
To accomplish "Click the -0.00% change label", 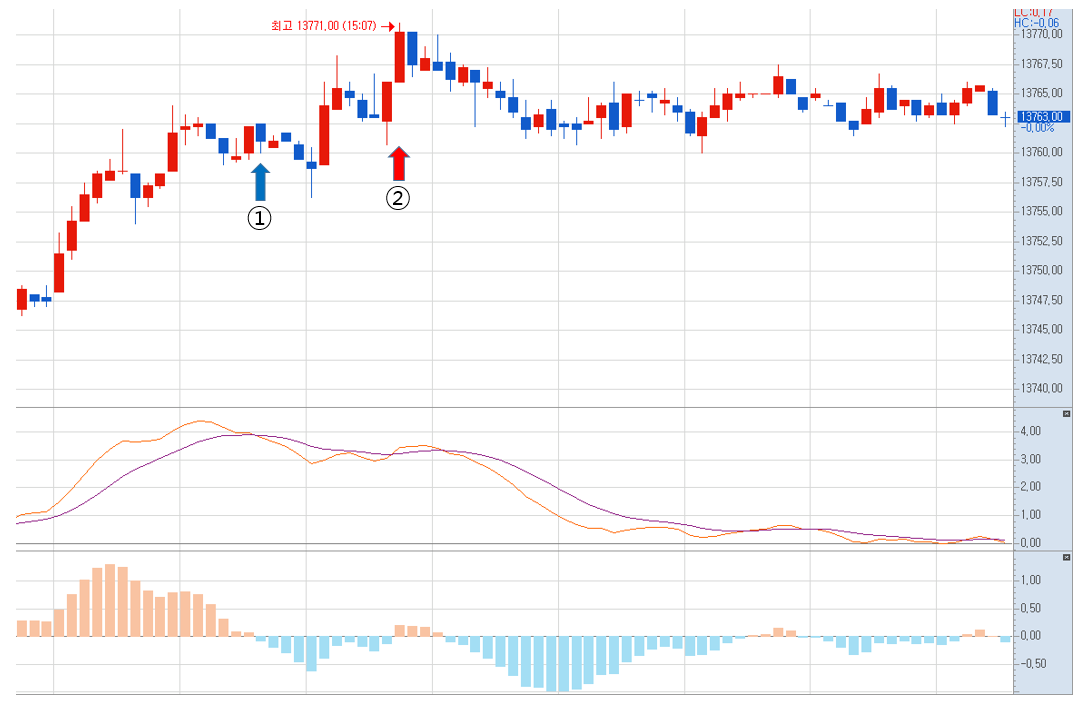I will tap(1037, 128).
